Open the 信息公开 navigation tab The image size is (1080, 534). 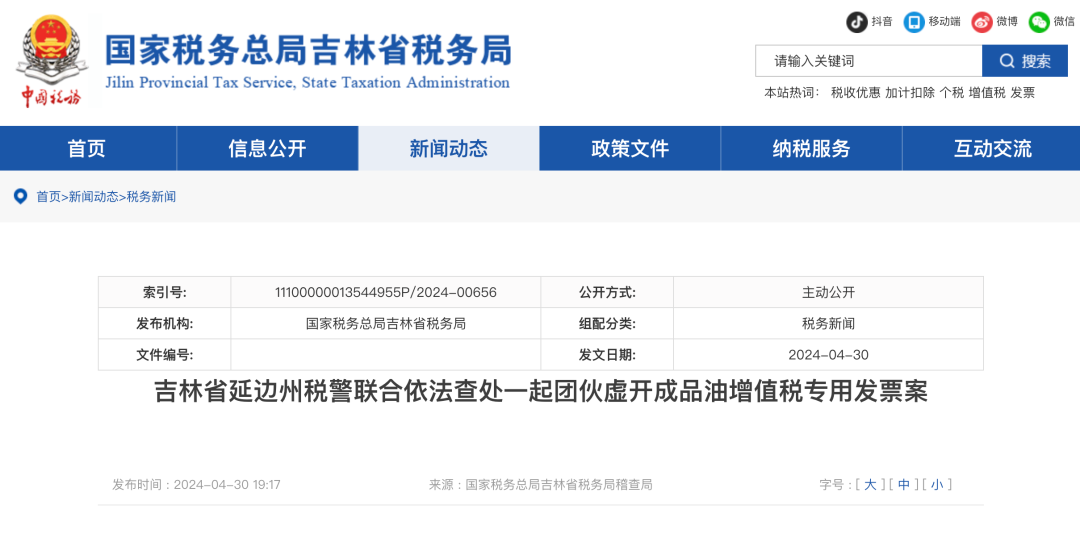(267, 148)
